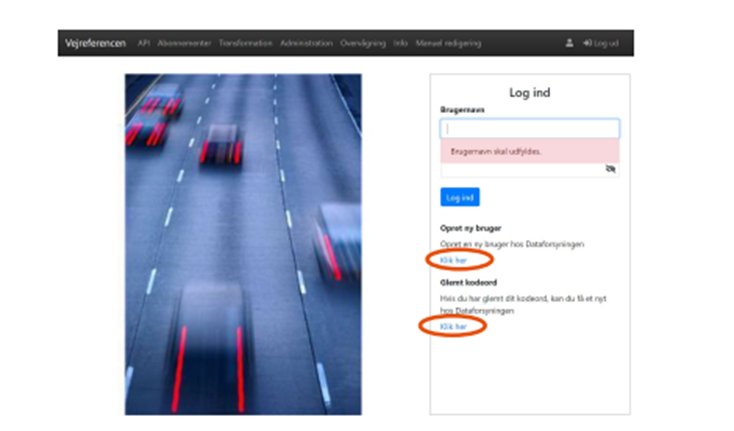The image size is (734, 431).
Task: Toggle password visibility eye icon
Action: click(610, 170)
